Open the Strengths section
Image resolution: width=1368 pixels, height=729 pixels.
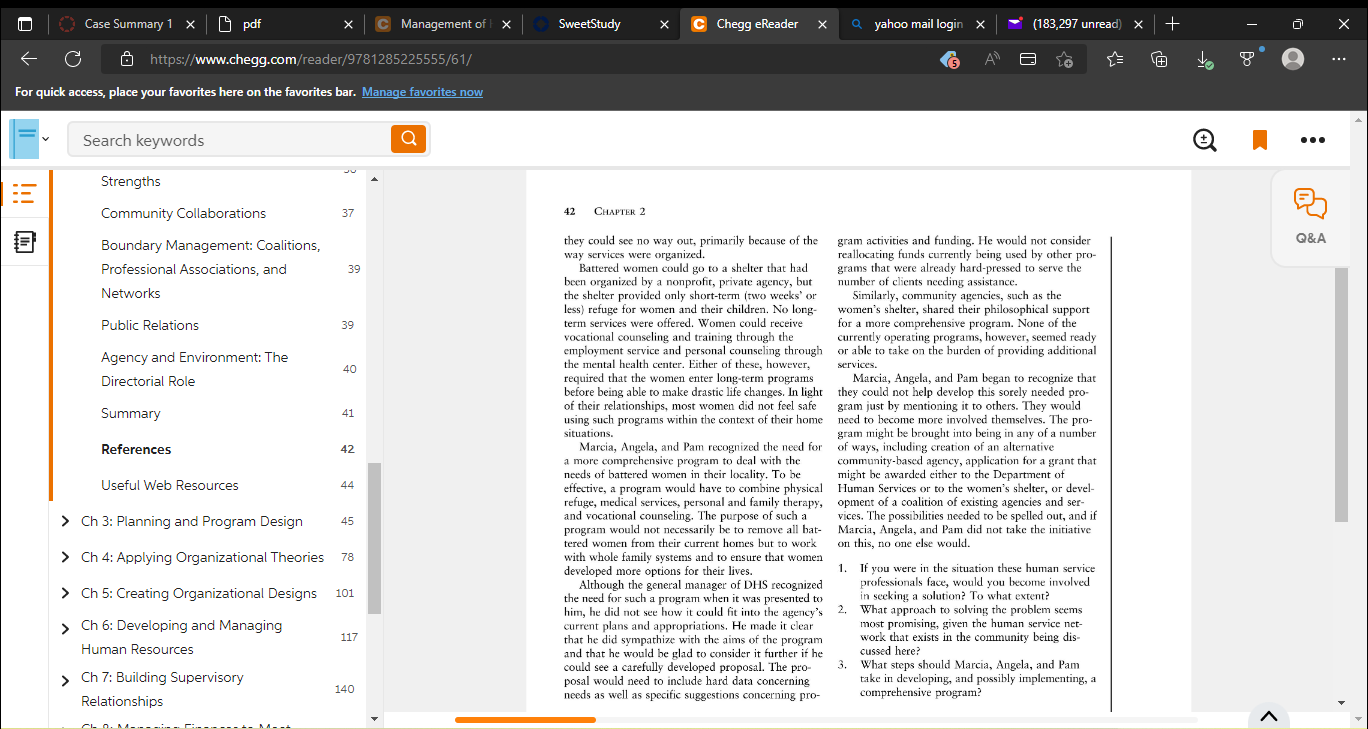pos(131,181)
